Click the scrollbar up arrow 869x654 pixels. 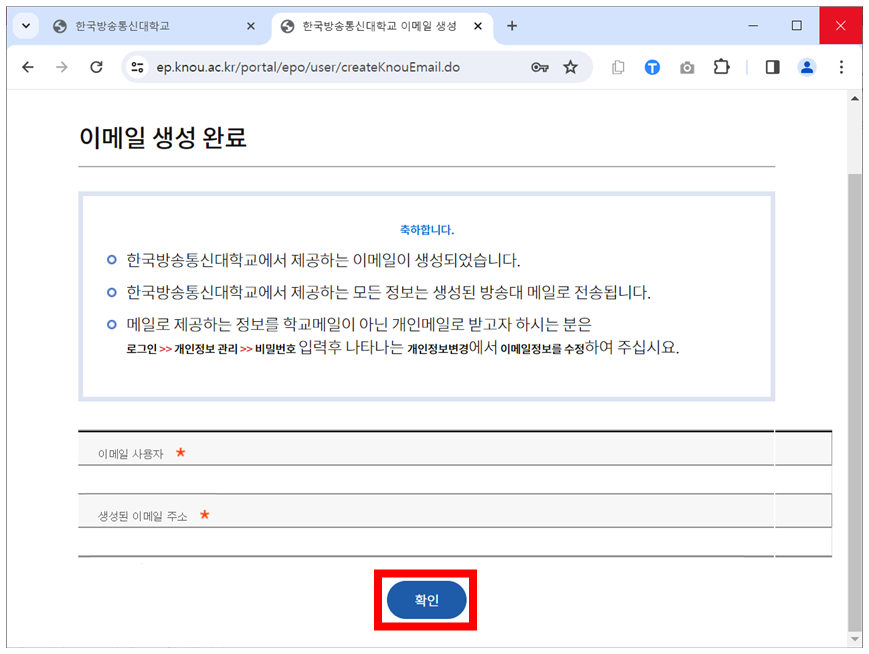point(855,99)
